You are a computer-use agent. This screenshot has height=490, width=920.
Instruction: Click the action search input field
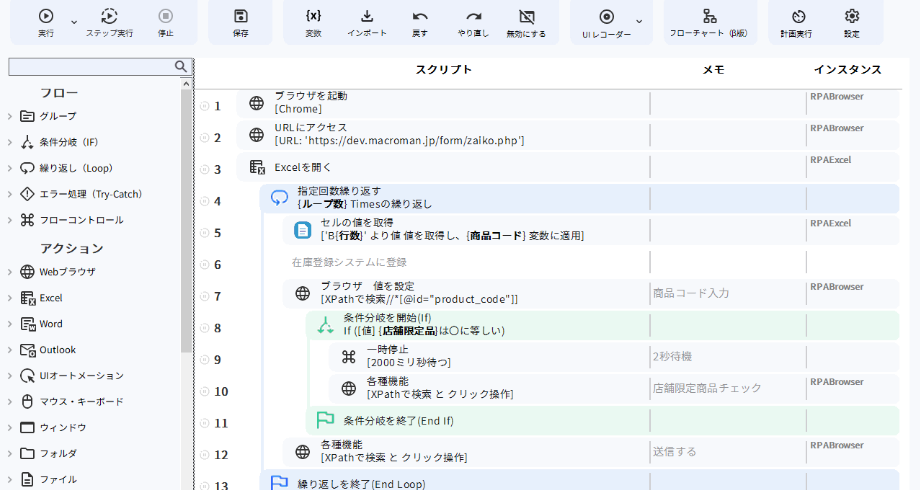click(90, 67)
